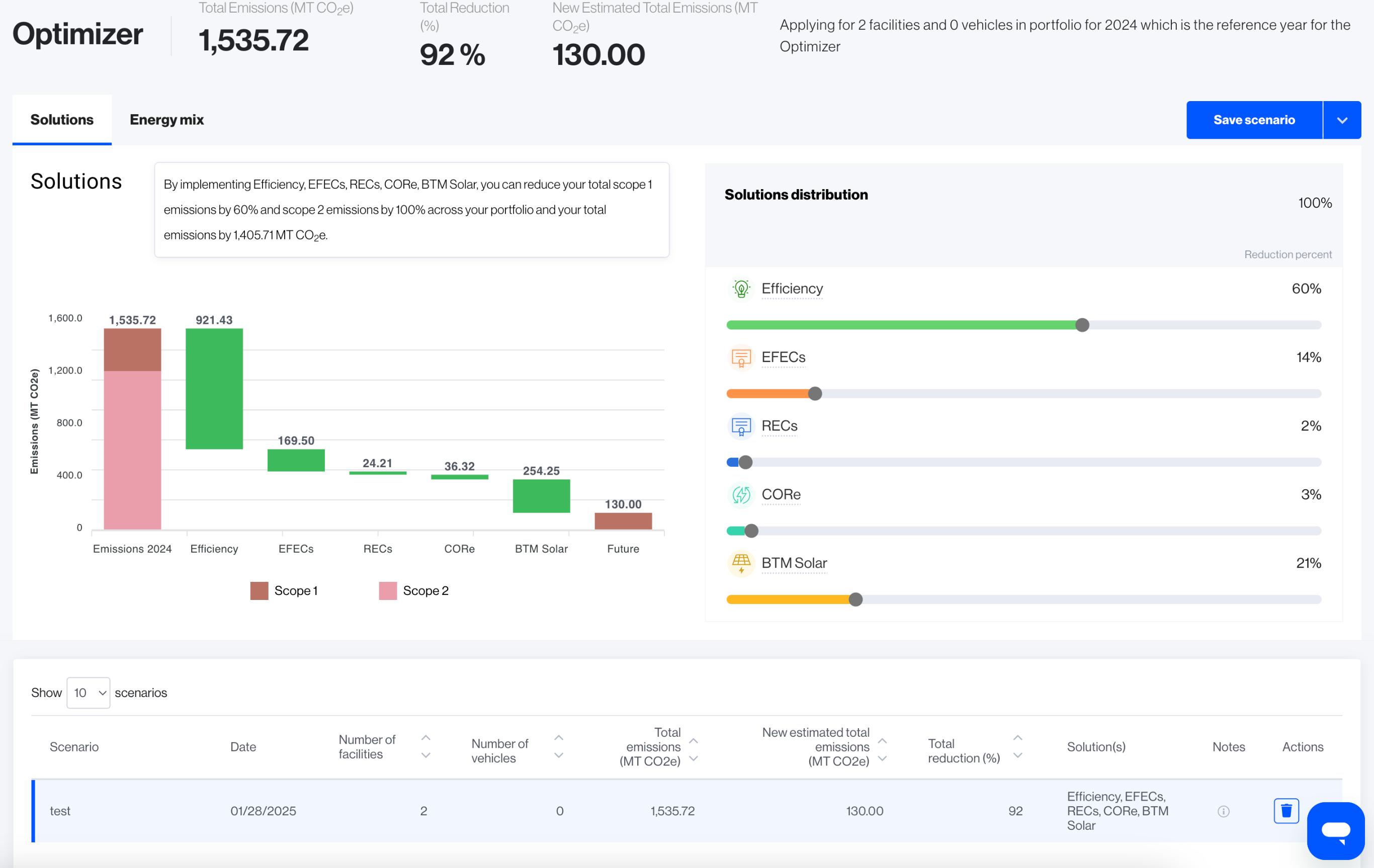Viewport: 1374px width, 868px height.
Task: Click the EFECs certificate icon
Action: [741, 357]
